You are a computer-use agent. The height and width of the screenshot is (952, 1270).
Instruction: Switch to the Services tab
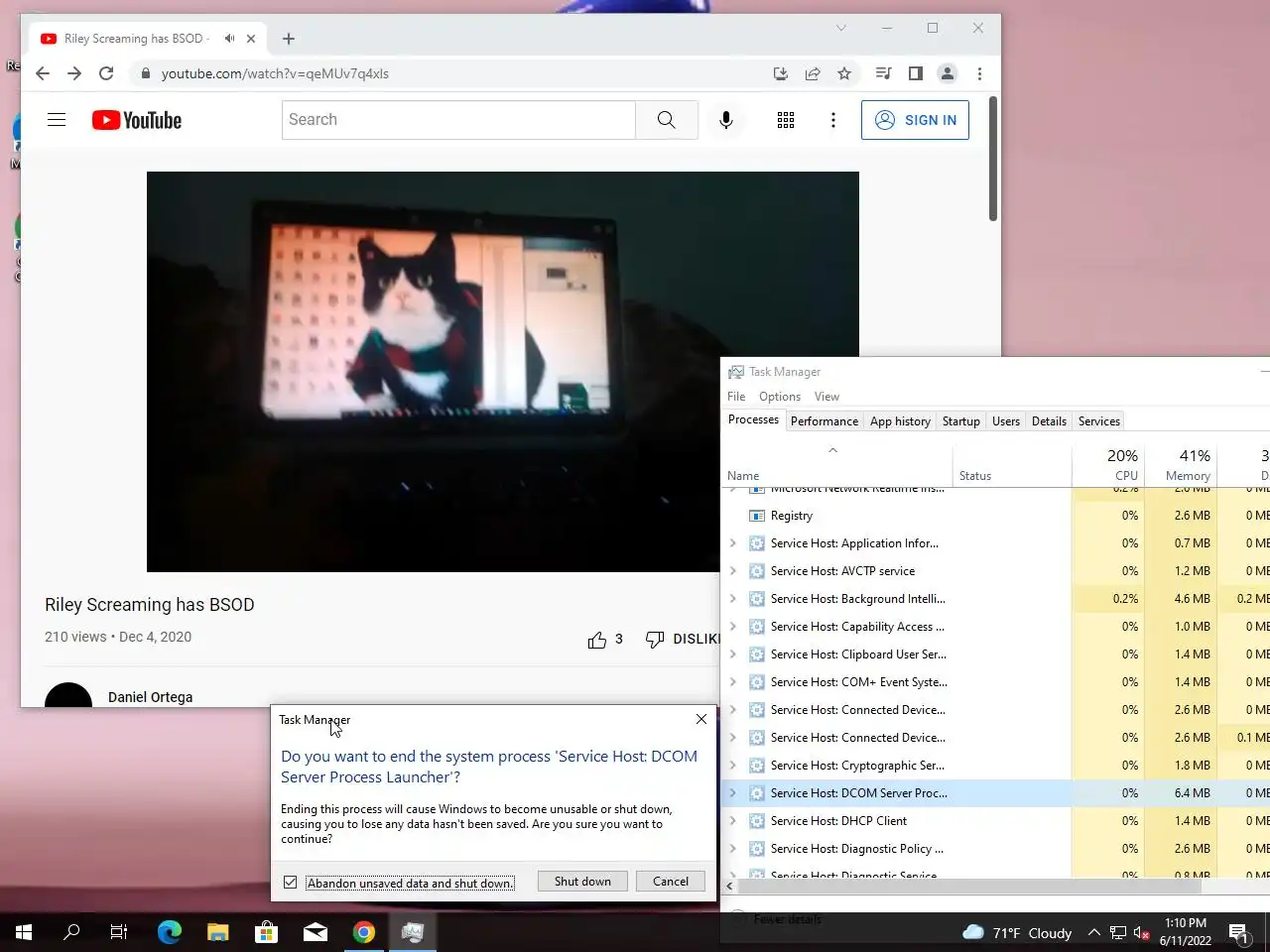pos(1099,421)
